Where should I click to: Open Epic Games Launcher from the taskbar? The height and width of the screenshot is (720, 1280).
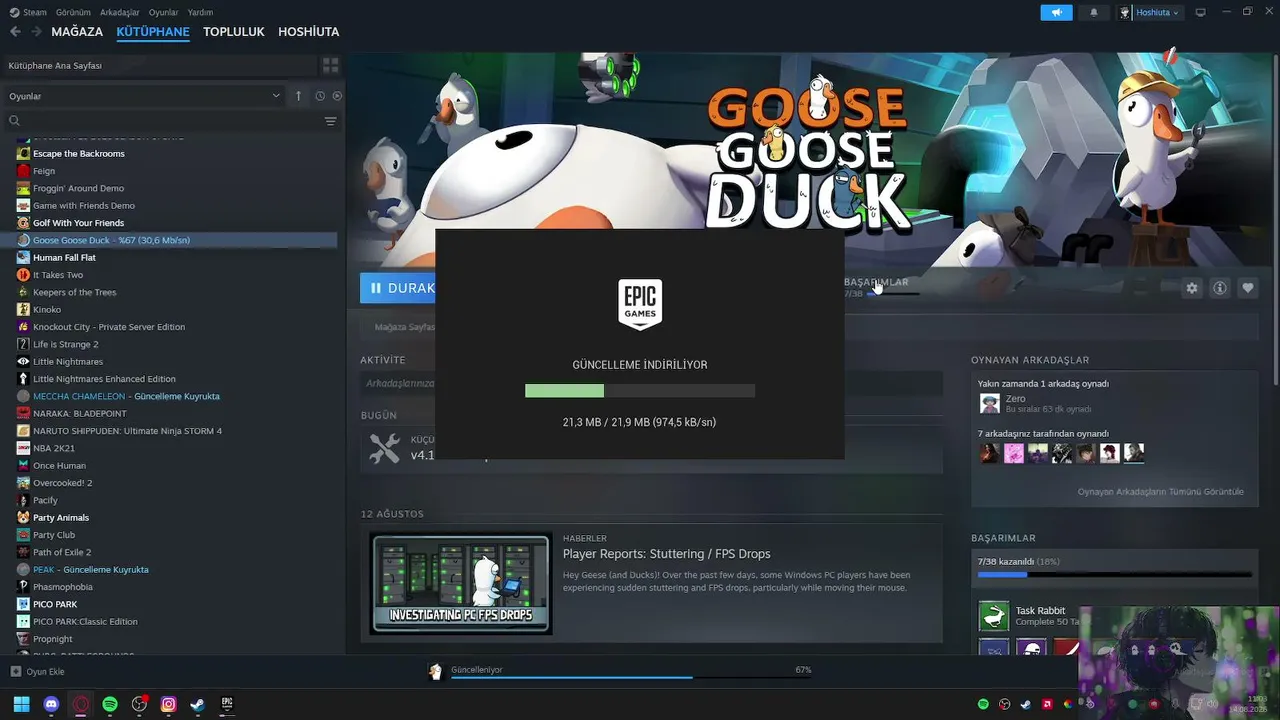227,704
